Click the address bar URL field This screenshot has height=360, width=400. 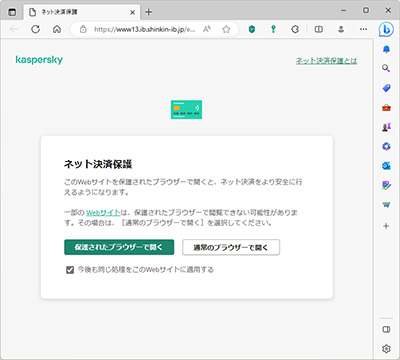pos(145,29)
